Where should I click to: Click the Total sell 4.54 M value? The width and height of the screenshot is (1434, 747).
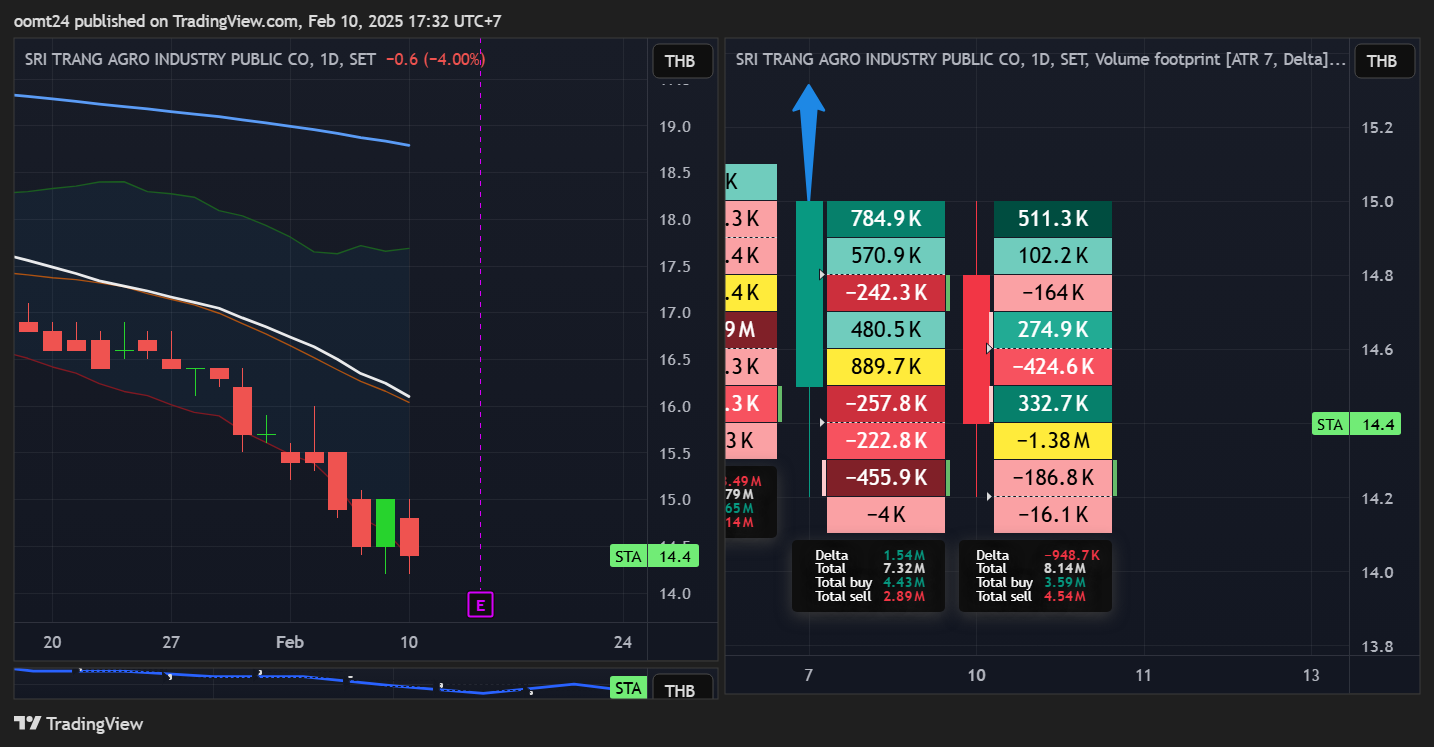pyautogui.click(x=1071, y=596)
